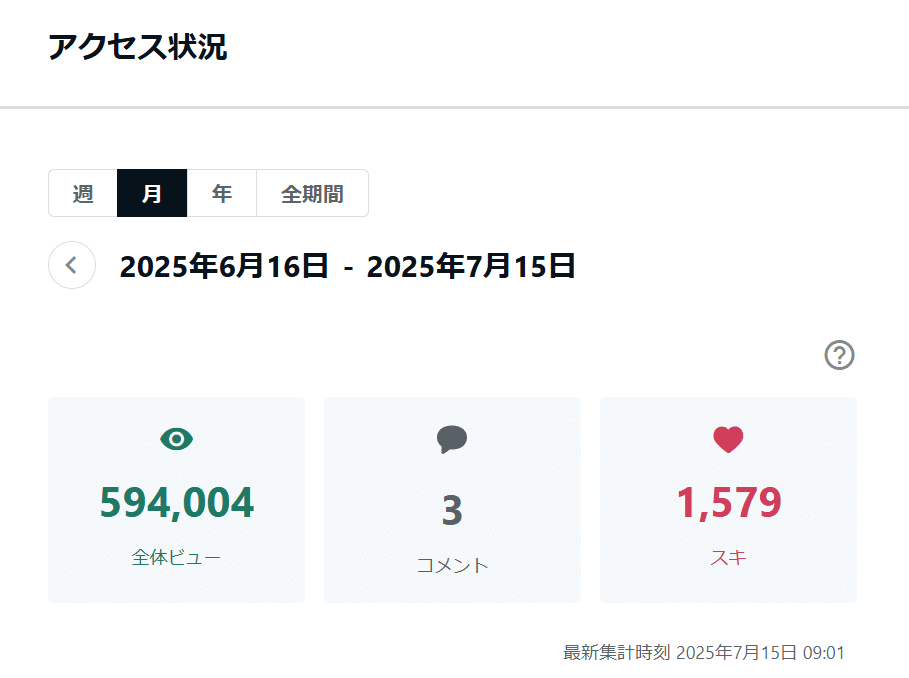This screenshot has height=678, width=909.
Task: Click the 最新集計時刻 timestamp text
Action: tap(703, 653)
